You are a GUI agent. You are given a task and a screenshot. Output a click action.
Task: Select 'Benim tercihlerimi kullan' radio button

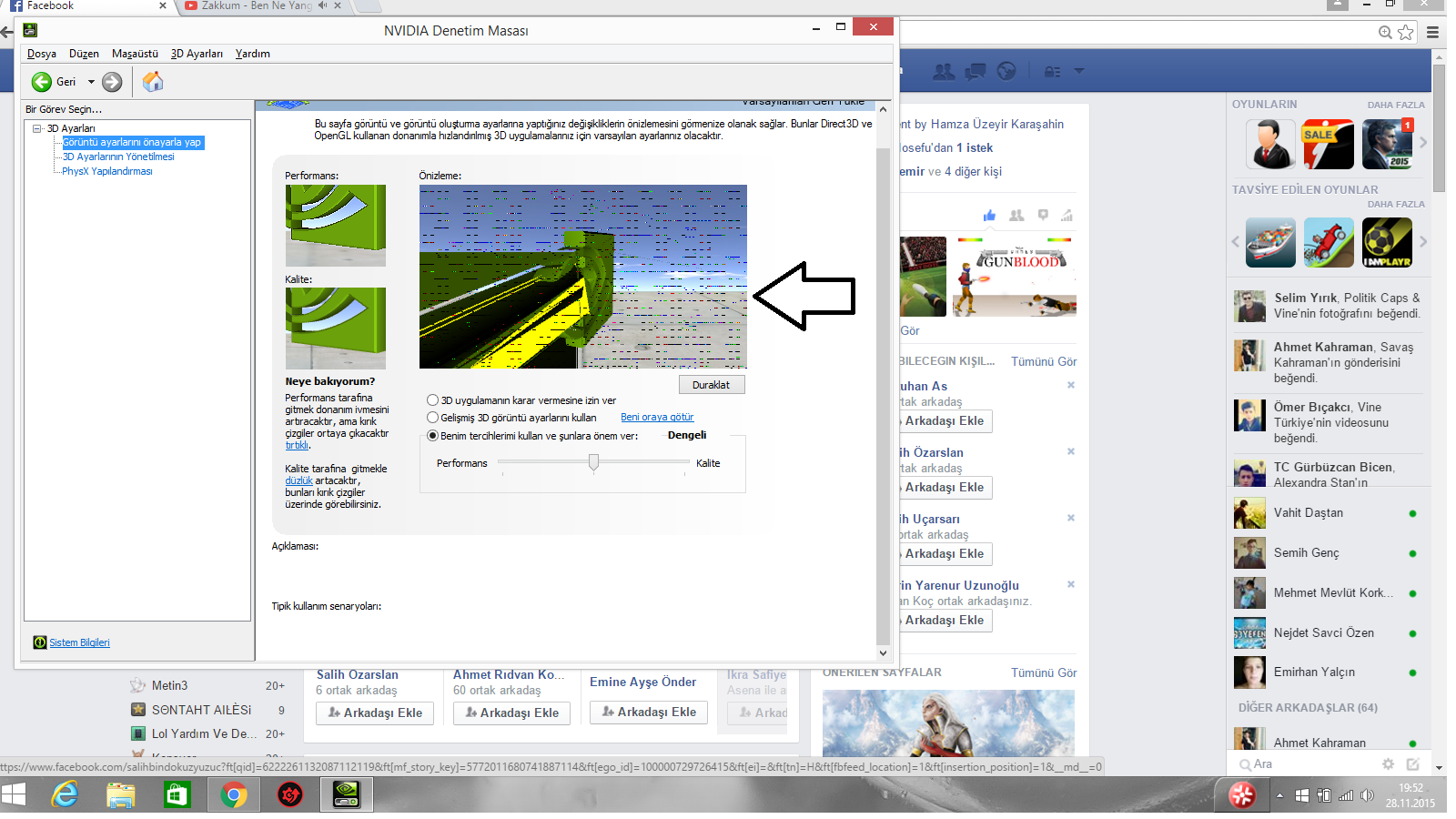tap(433, 436)
